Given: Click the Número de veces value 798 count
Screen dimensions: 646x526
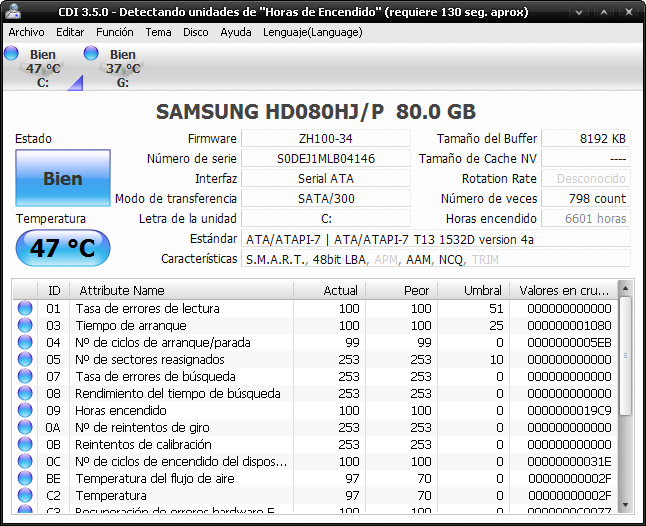Looking at the screenshot, I should (585, 199).
